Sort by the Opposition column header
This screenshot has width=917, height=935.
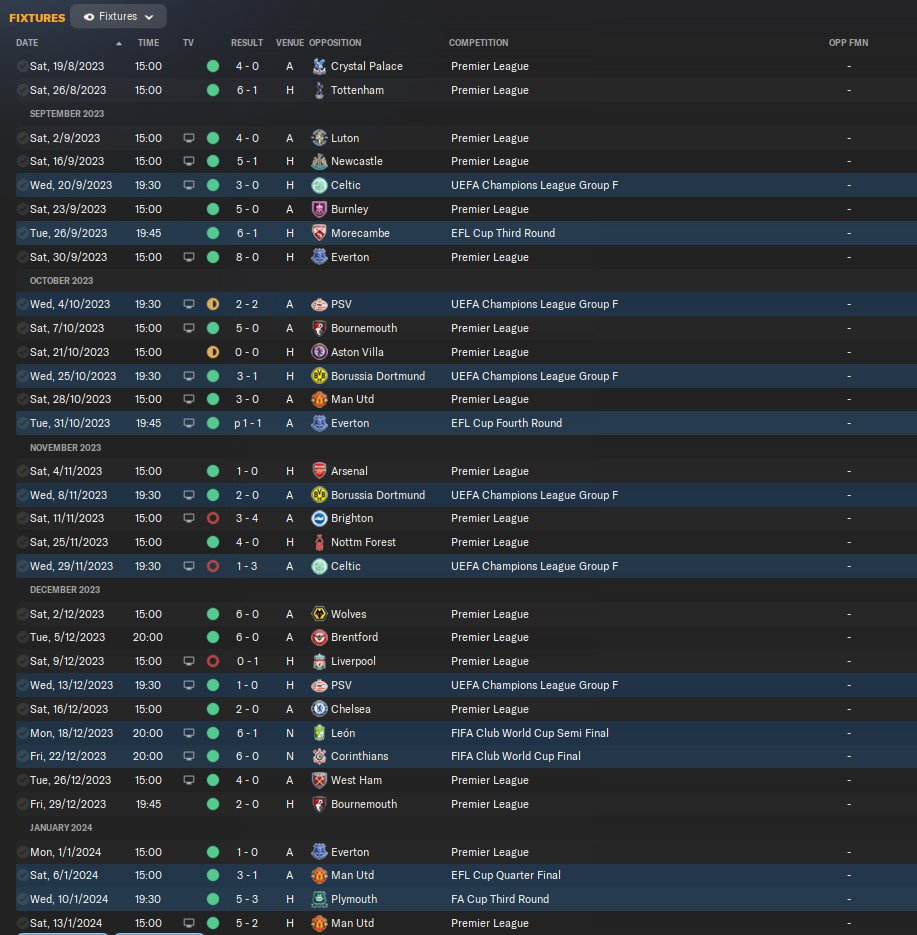pos(335,43)
